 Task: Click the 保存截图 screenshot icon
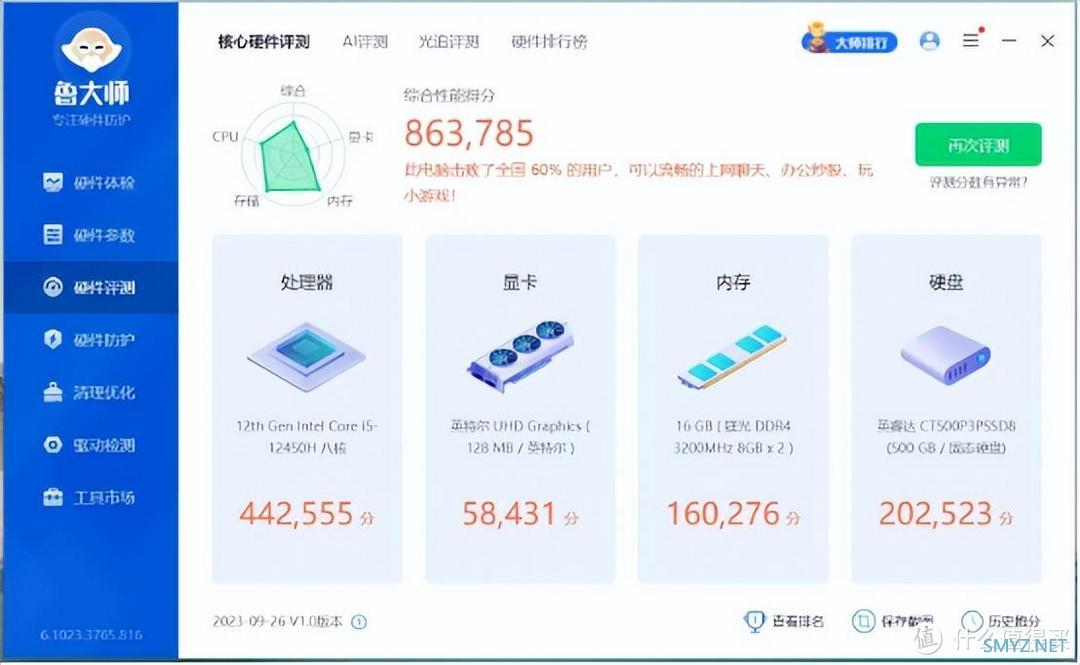pos(863,622)
